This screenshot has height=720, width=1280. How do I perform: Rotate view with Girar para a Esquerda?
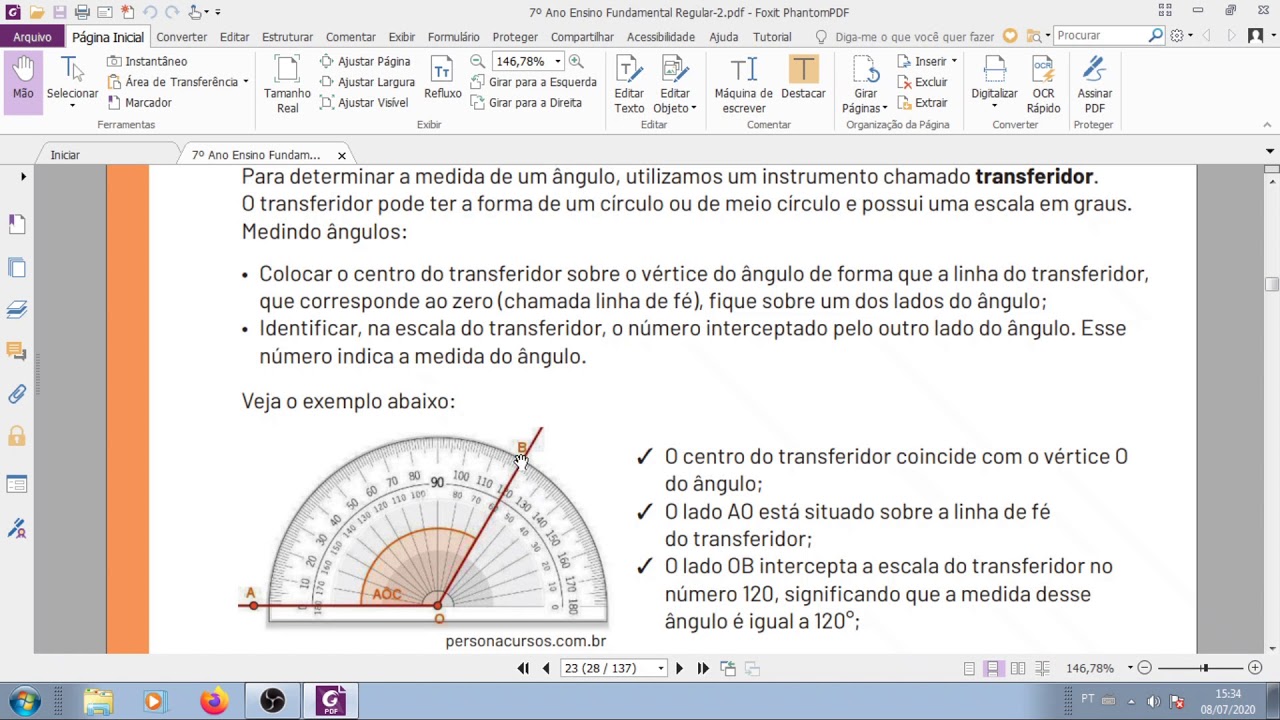(533, 82)
